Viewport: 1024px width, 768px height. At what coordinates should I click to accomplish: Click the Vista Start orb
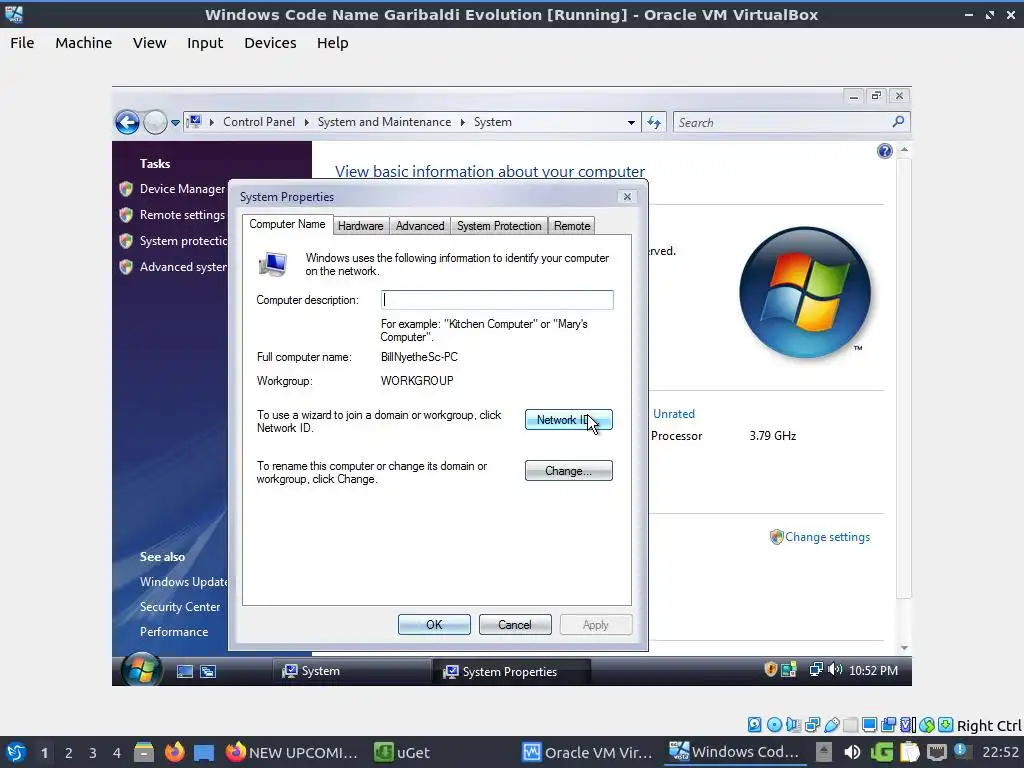tap(141, 669)
